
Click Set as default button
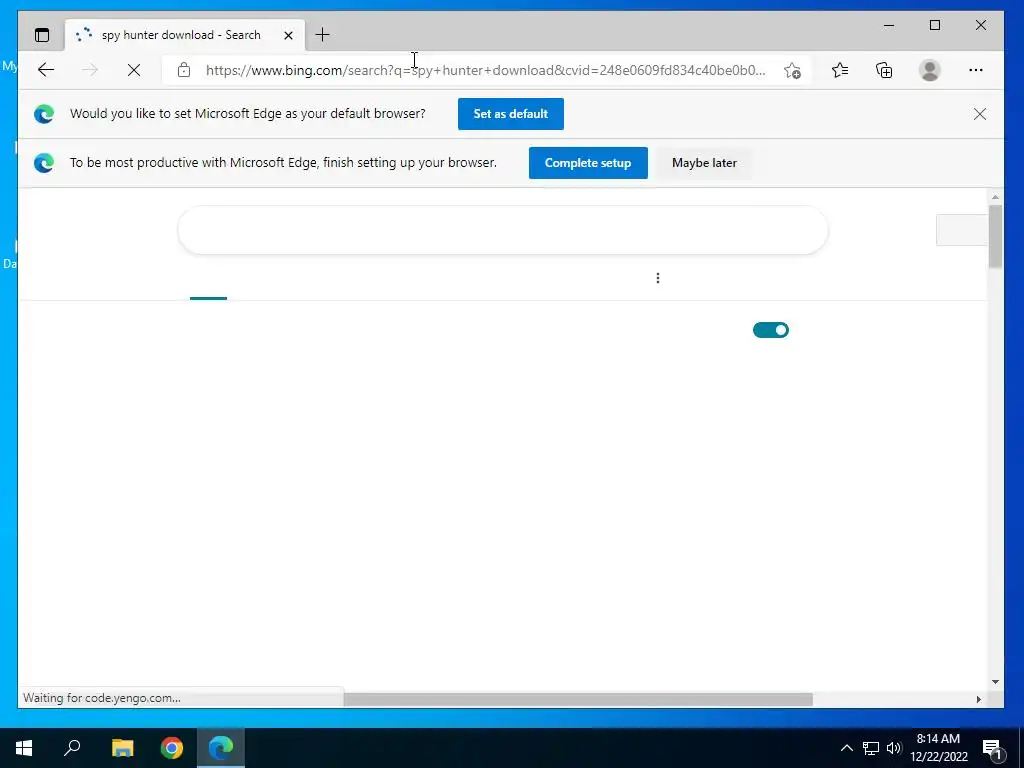click(511, 114)
